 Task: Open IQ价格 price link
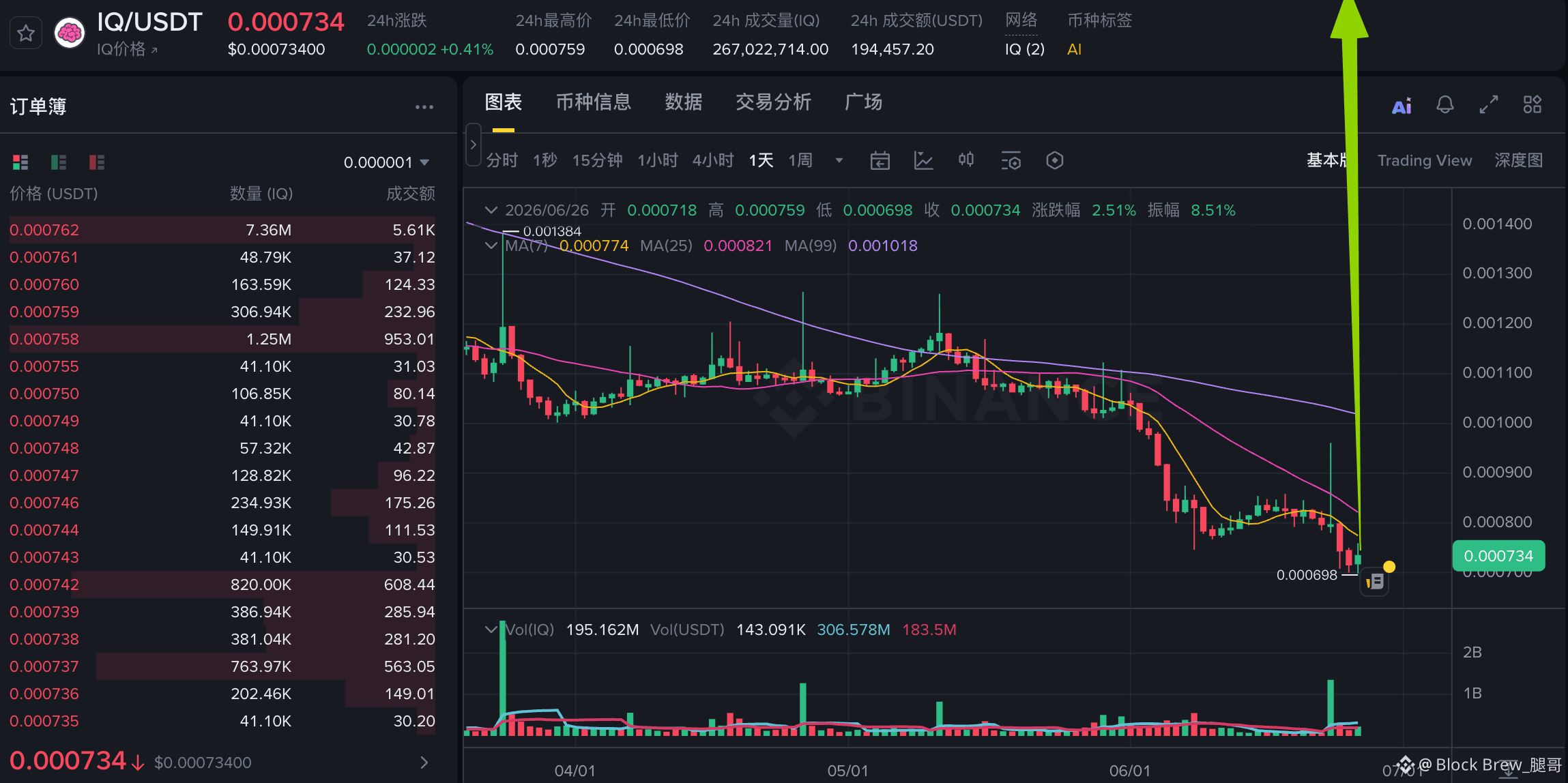[127, 49]
